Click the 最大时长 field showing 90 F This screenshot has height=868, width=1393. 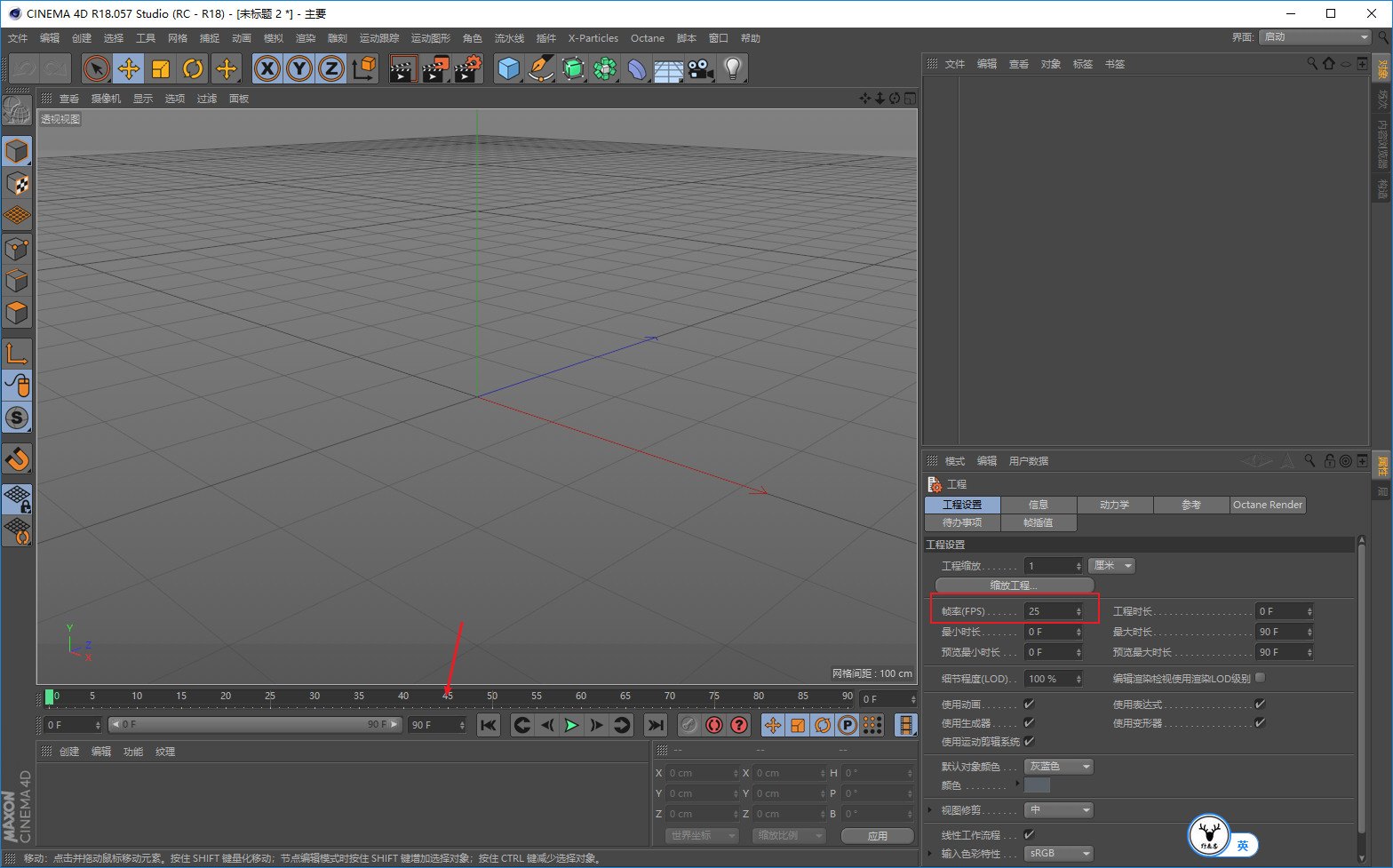(1285, 632)
